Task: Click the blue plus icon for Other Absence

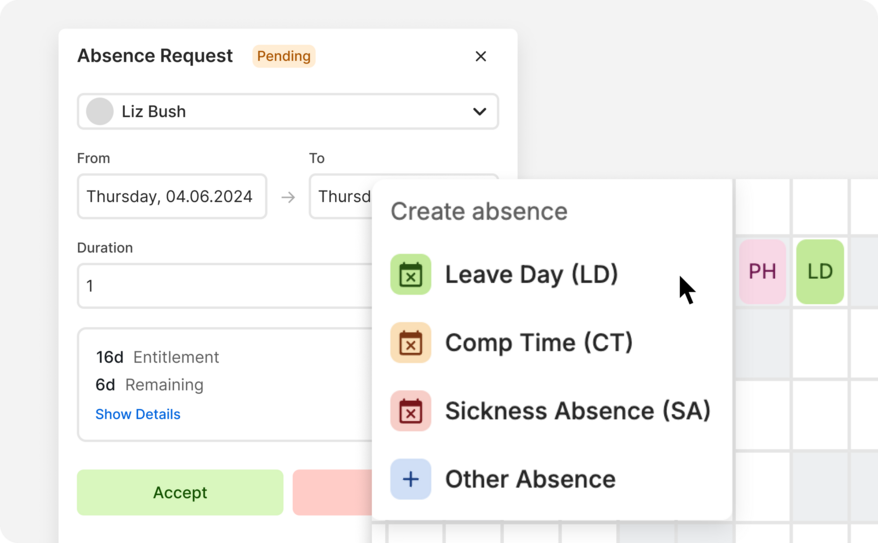Action: point(410,479)
